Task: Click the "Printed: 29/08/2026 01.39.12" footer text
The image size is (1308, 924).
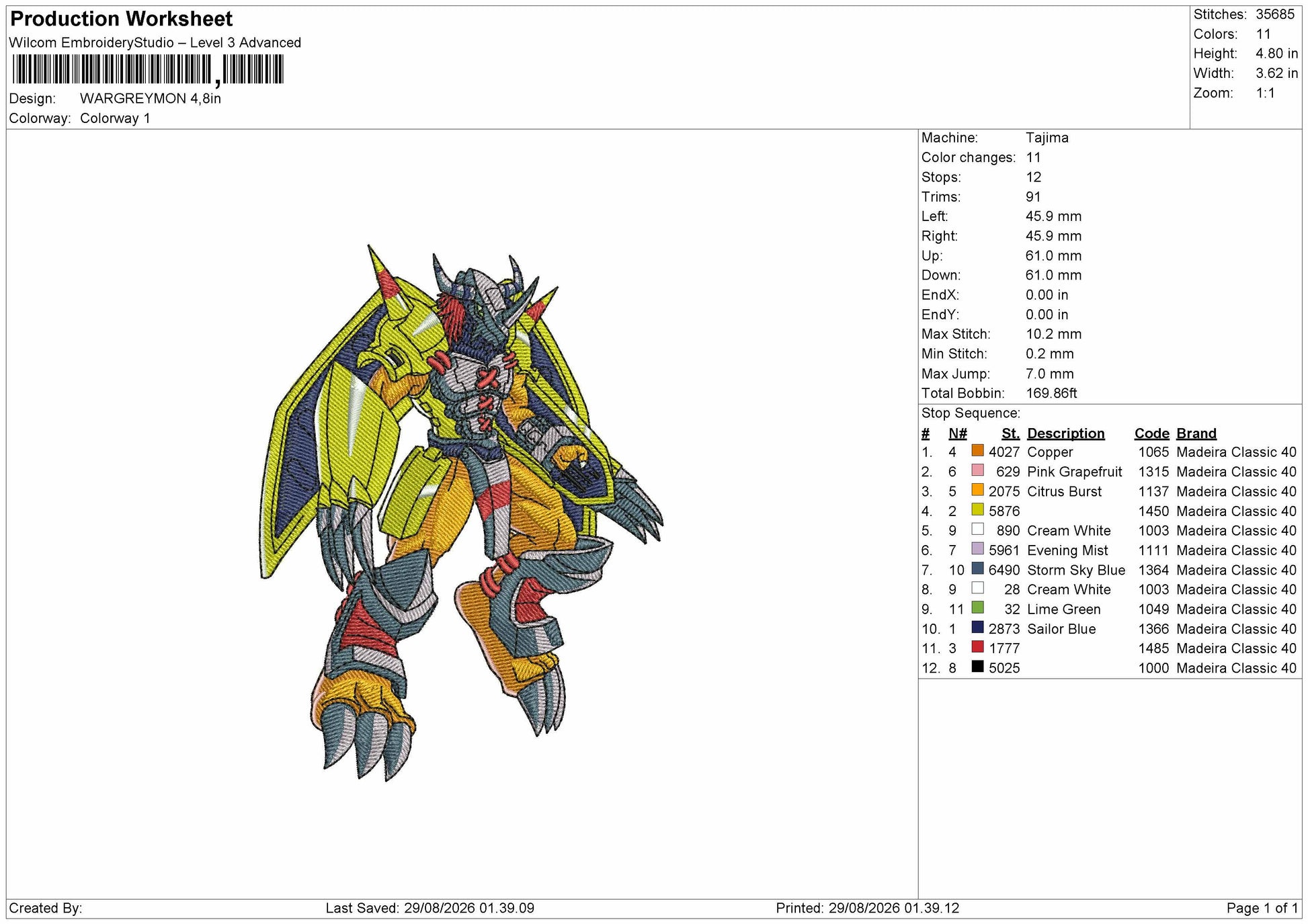Action: point(868,909)
